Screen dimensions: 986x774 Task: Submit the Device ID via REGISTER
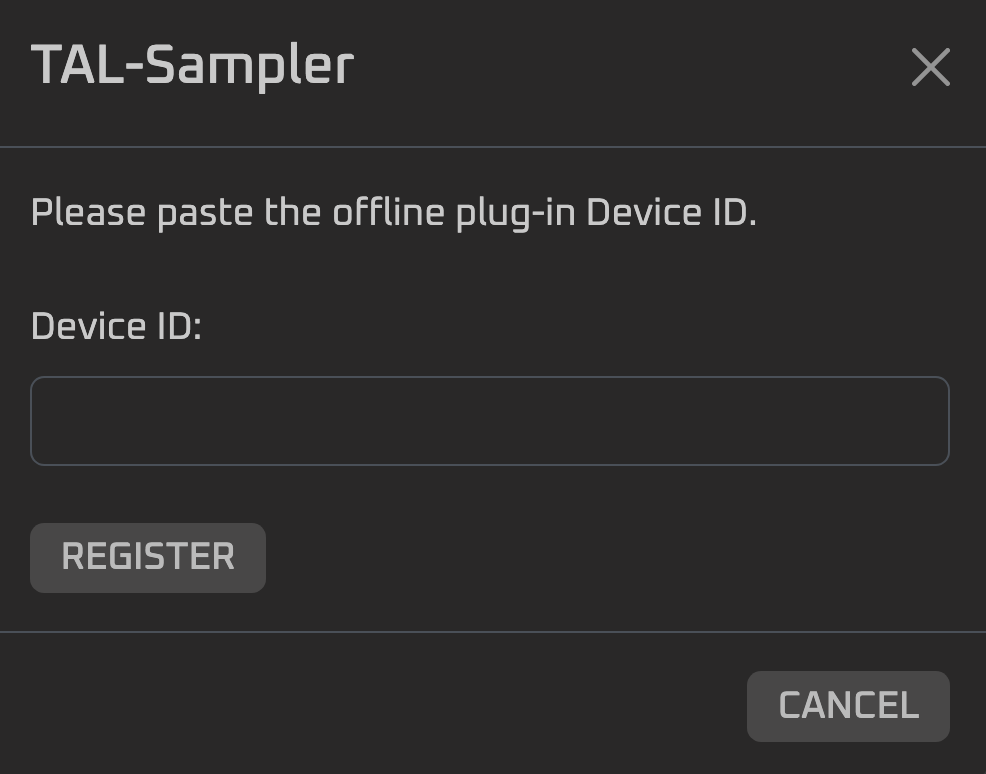(148, 557)
